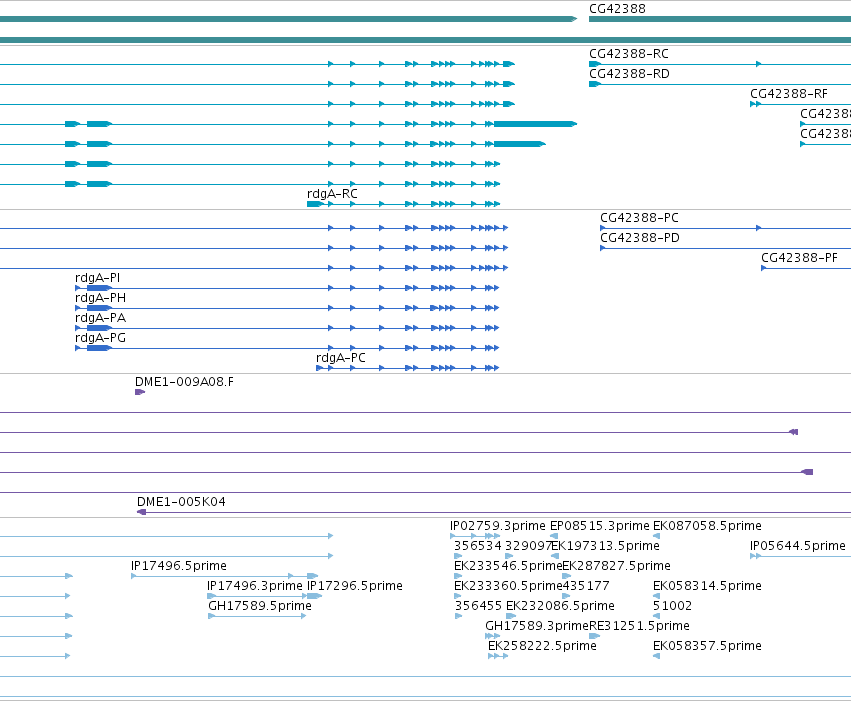Click the IP05644.5prime EST label
This screenshot has height=701, width=851.
[x=798, y=546]
